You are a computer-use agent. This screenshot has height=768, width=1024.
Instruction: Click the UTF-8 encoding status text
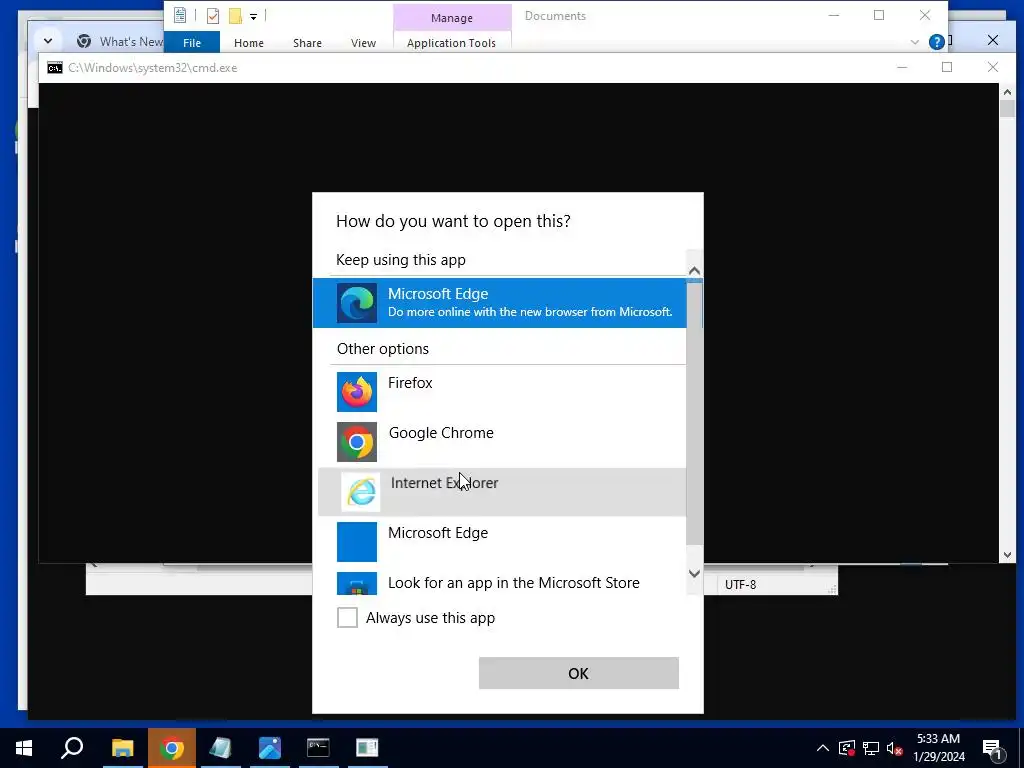pyautogui.click(x=741, y=584)
